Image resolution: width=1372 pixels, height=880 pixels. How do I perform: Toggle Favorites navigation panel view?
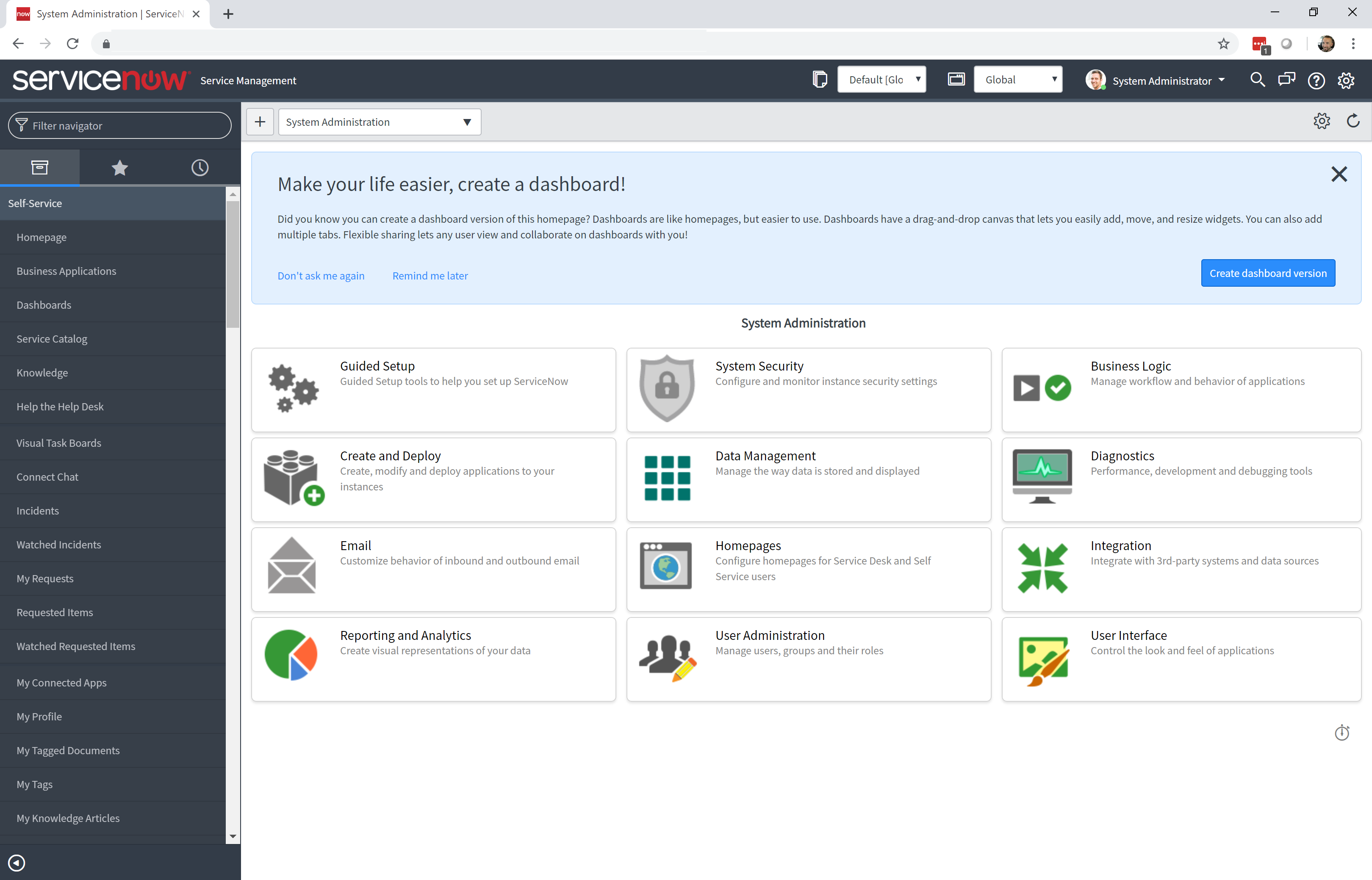pyautogui.click(x=119, y=167)
